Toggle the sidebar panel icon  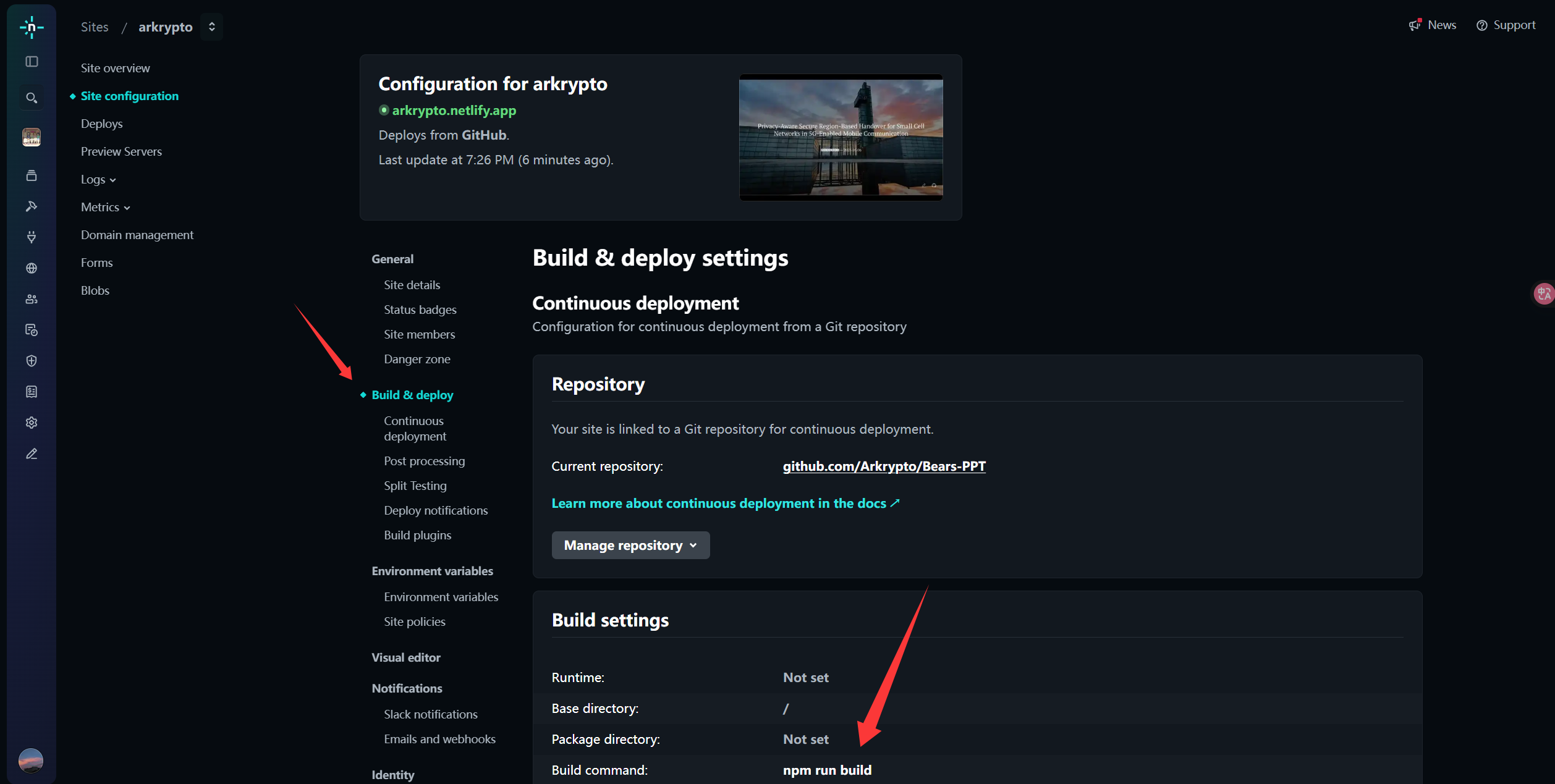click(32, 62)
